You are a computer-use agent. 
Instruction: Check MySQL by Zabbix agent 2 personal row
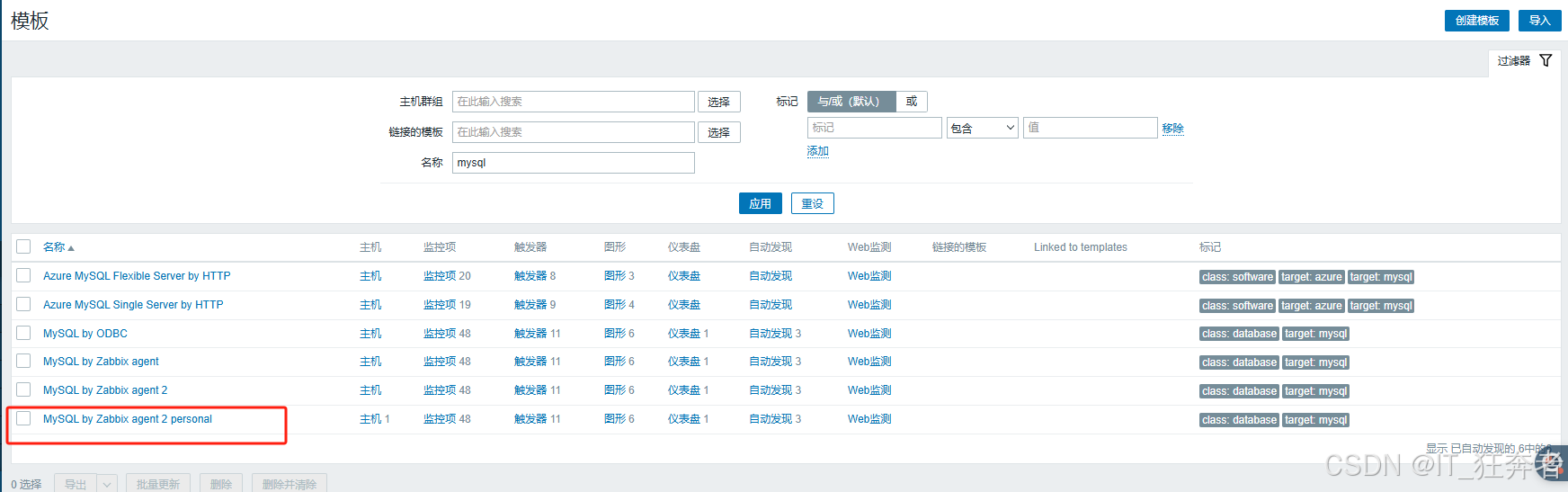pos(23,418)
